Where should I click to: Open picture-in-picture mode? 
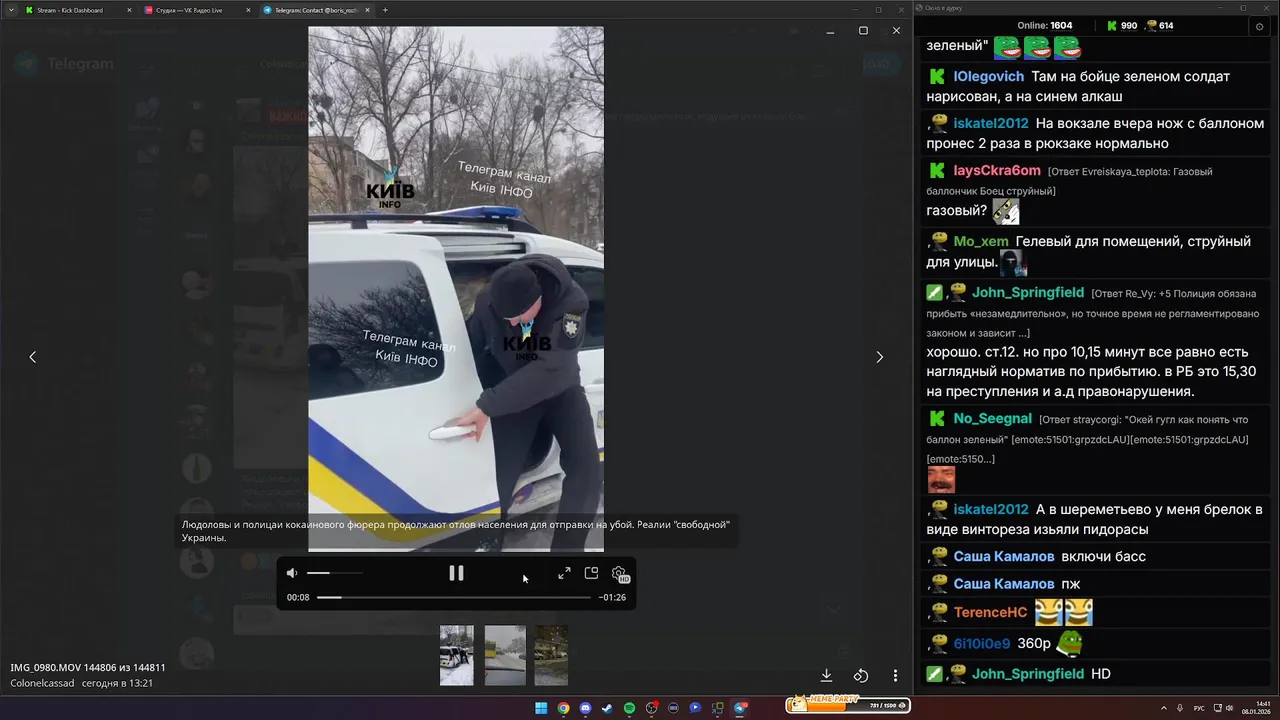(591, 573)
